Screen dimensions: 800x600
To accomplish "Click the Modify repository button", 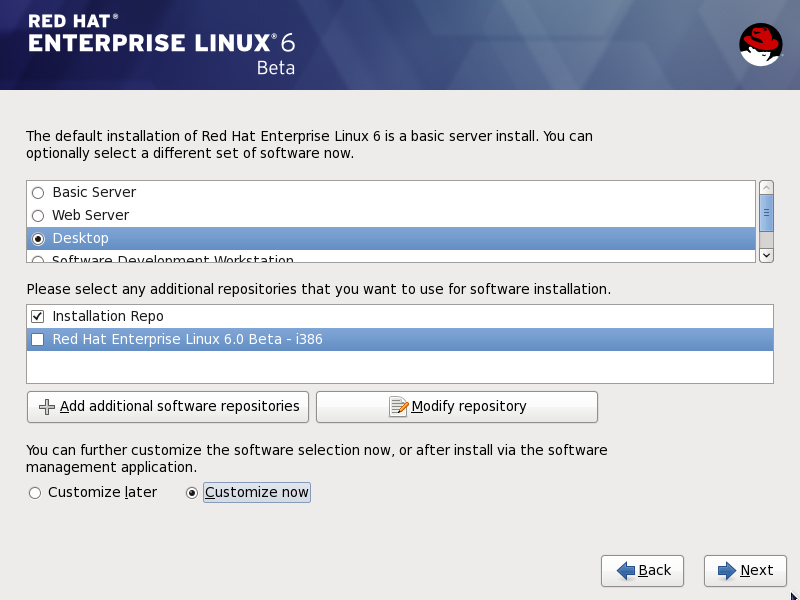I will 456,407.
